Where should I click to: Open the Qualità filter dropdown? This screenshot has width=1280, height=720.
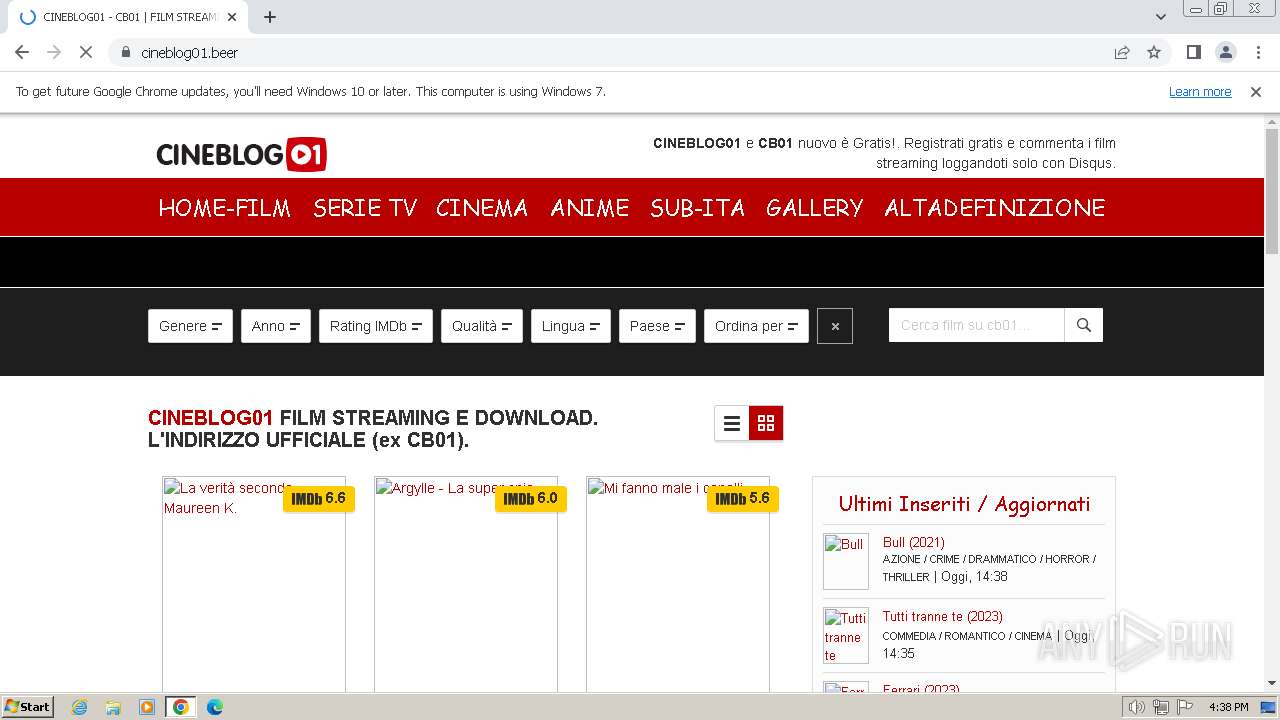pyautogui.click(x=482, y=326)
